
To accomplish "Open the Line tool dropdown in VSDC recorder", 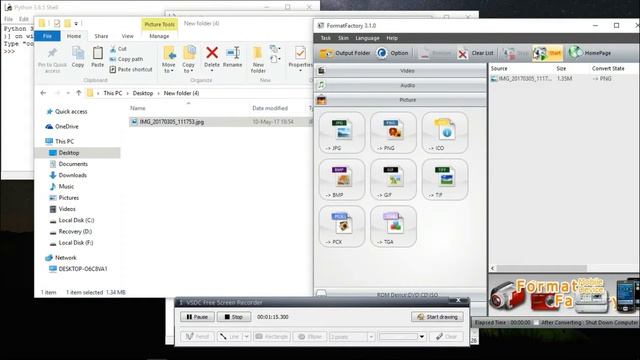I will tap(247, 337).
